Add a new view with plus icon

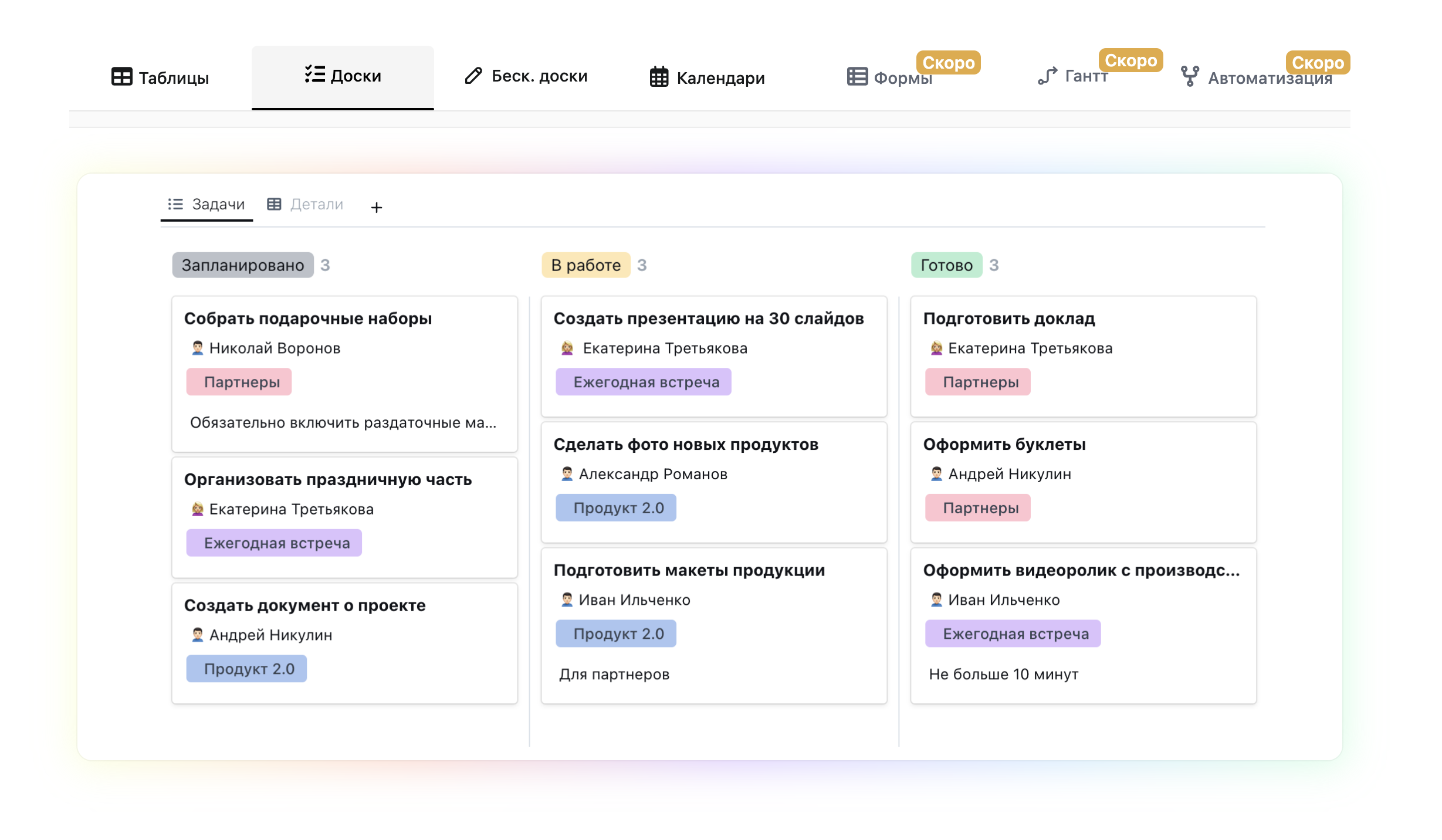coord(377,207)
